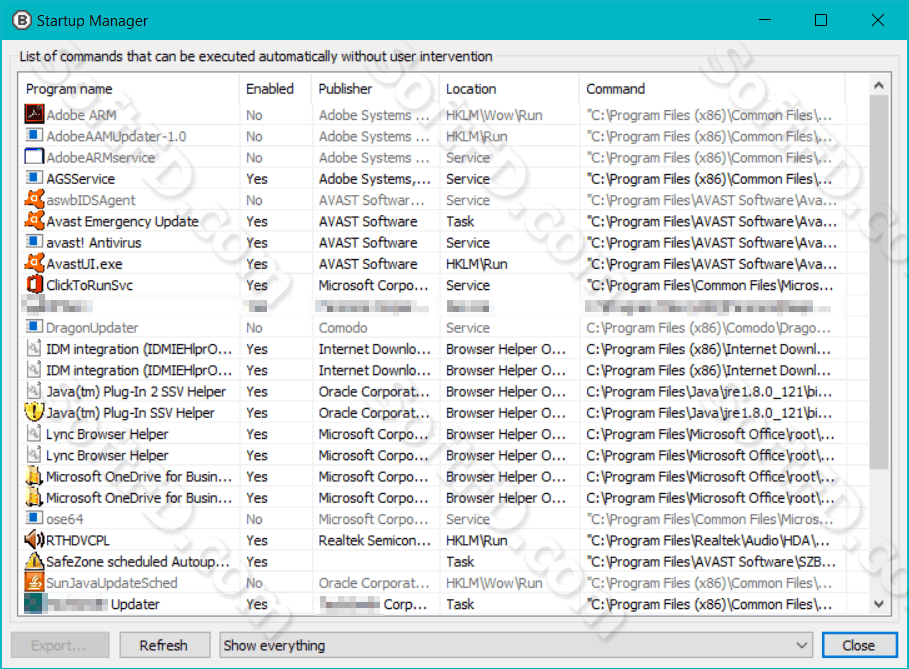Click the "Realtek Semicon..." publisher cell
Image resolution: width=909 pixels, height=669 pixels.
click(x=374, y=540)
